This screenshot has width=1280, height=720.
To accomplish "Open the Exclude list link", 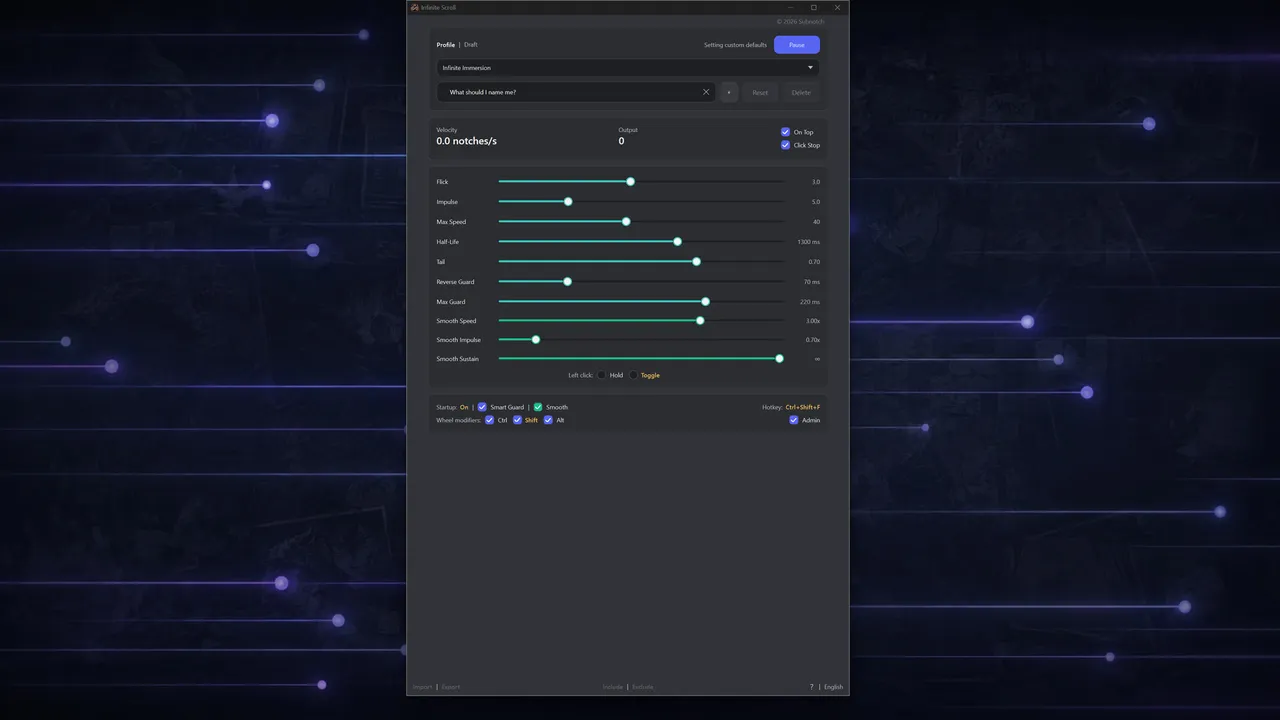I will point(643,687).
